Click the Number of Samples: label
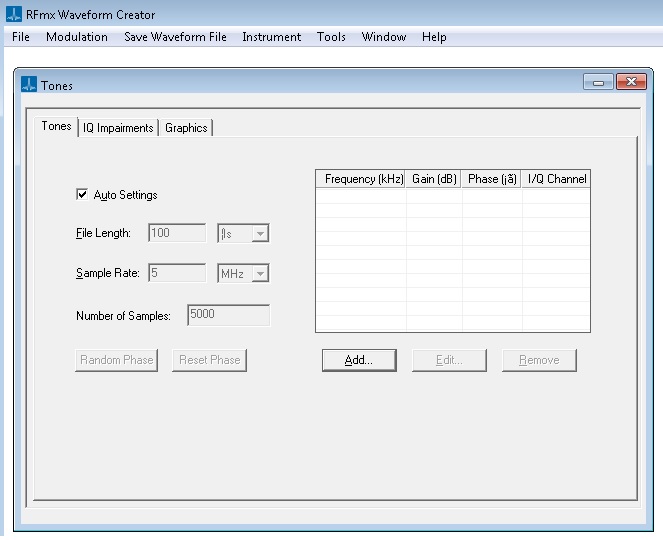 [x=123, y=316]
